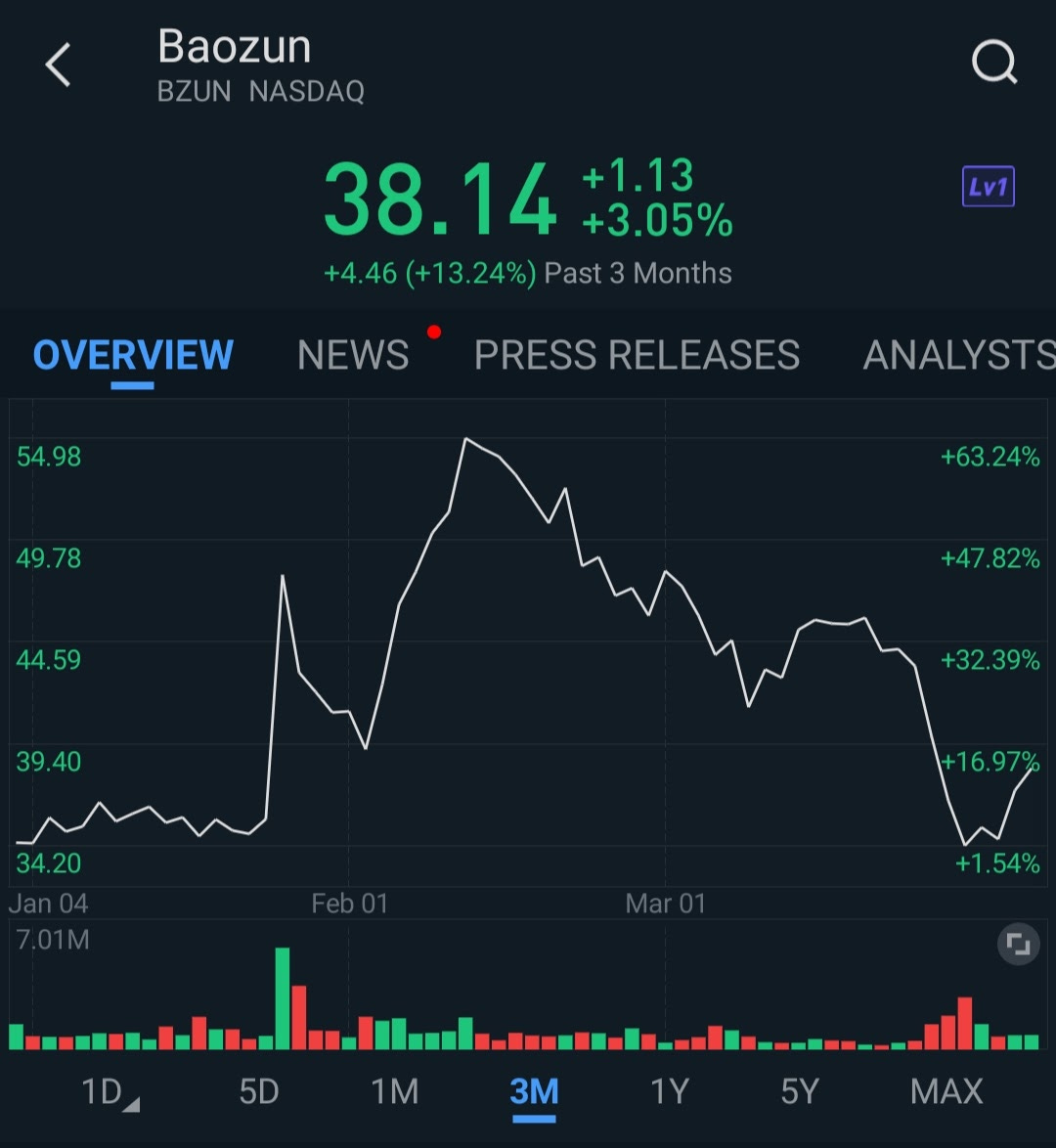
Task: Go to the ANALYSTS tab
Action: pos(959,355)
